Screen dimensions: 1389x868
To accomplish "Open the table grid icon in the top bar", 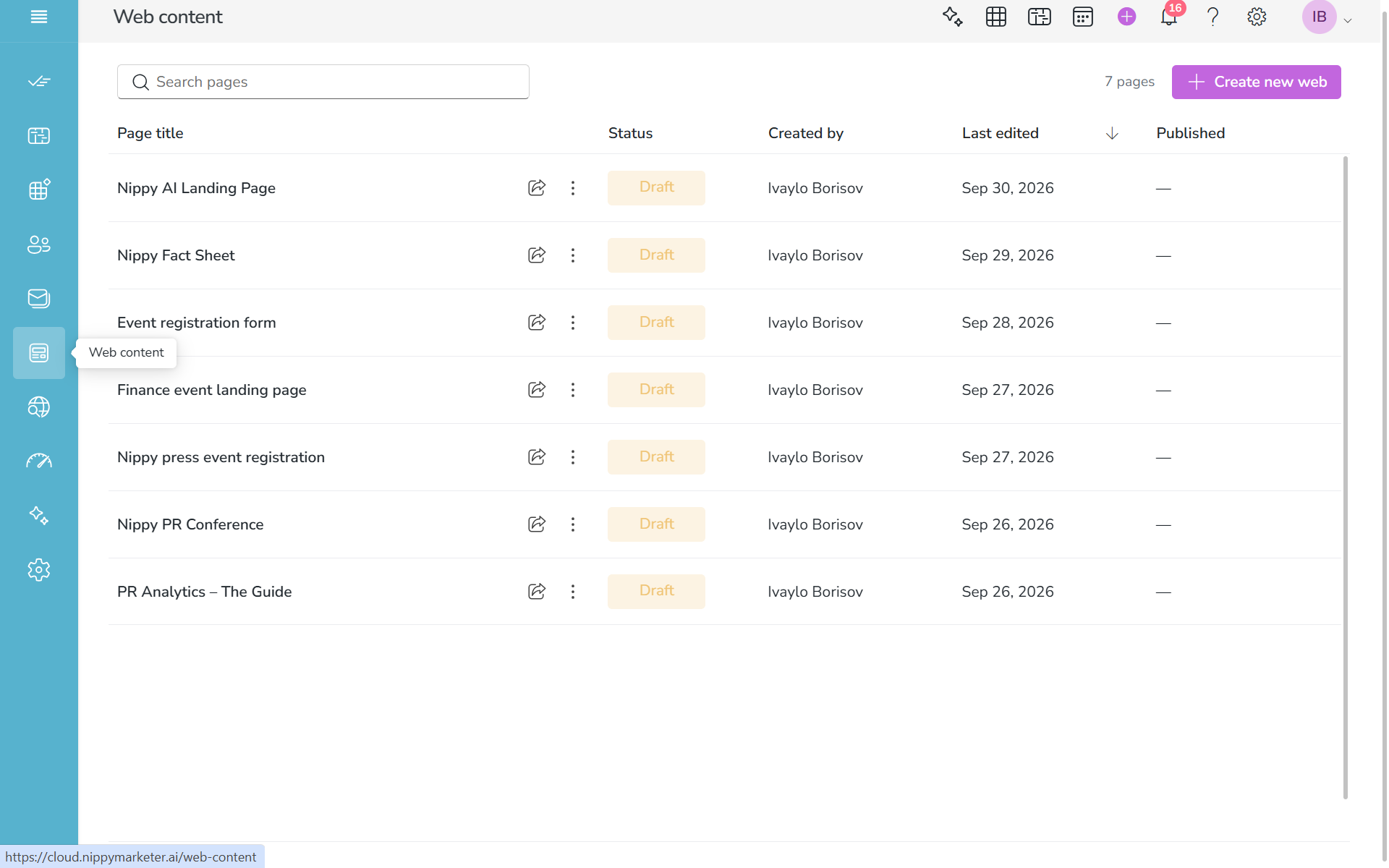I will (996, 17).
